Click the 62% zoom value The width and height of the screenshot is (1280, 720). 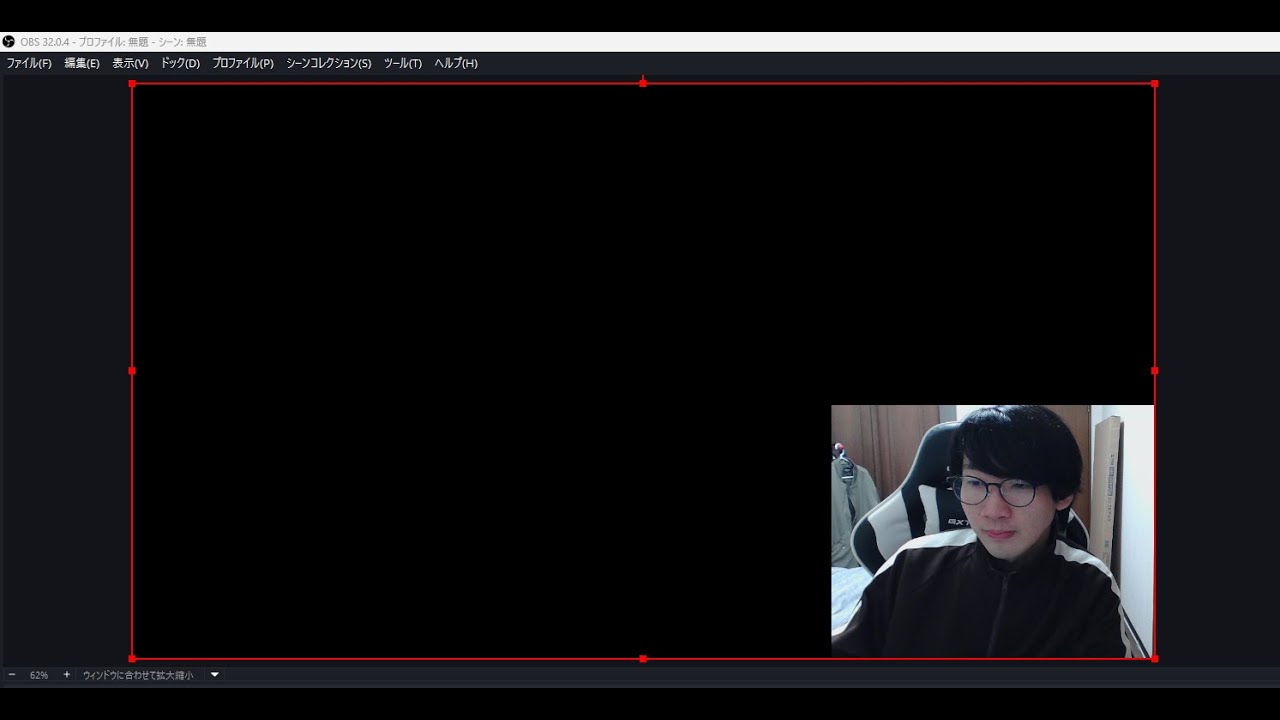click(39, 675)
